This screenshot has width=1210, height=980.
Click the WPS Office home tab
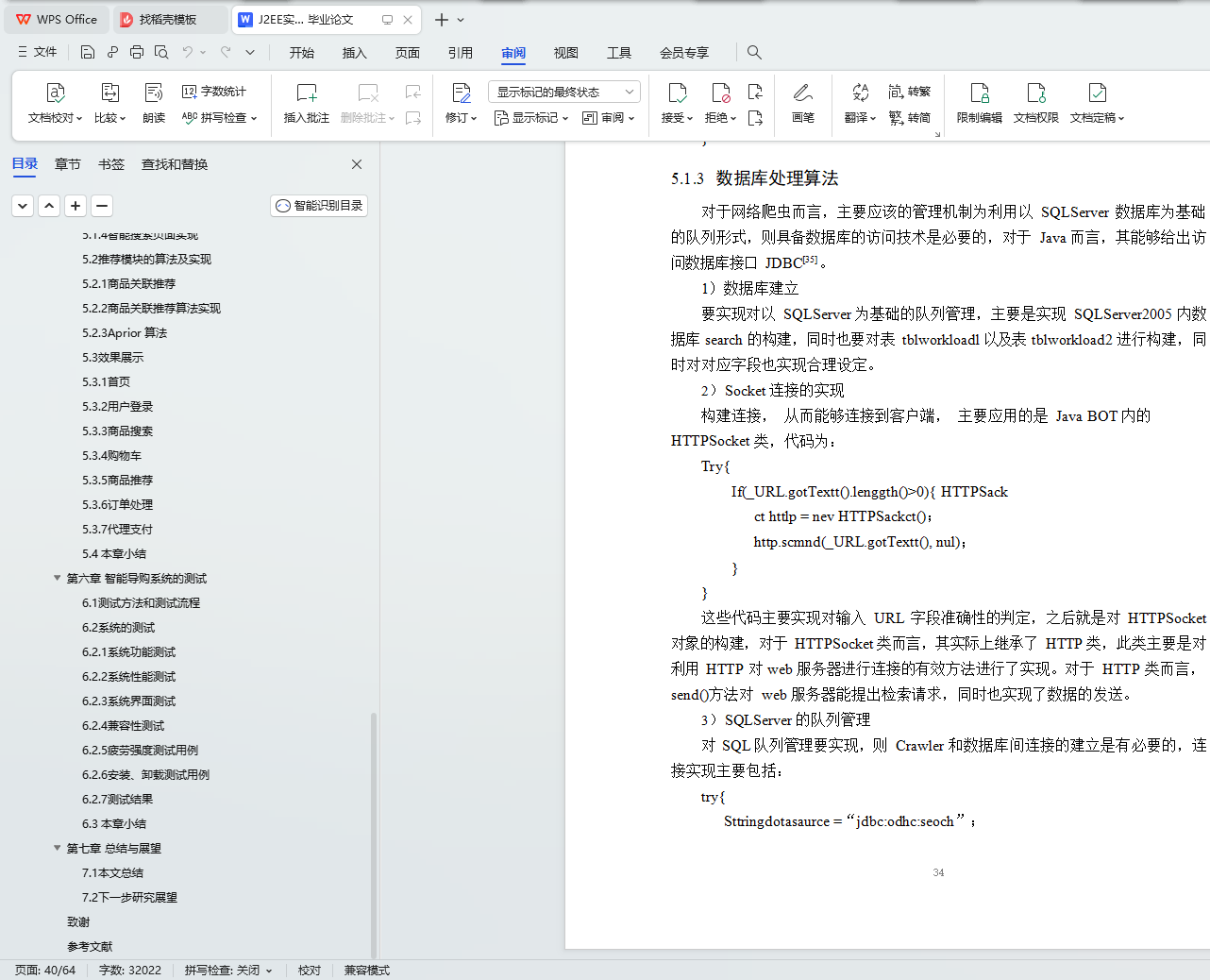pos(57,19)
